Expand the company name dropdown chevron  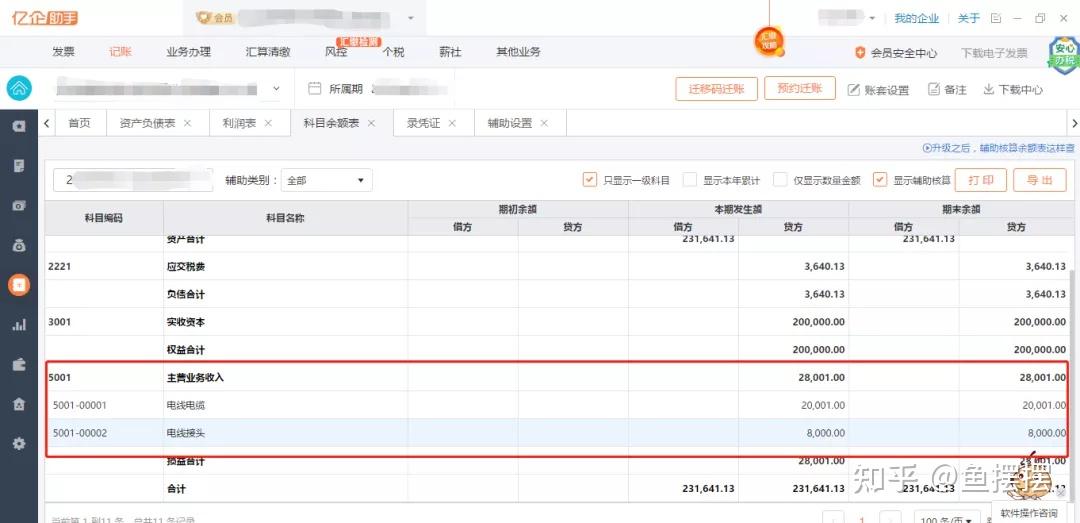[x=276, y=88]
